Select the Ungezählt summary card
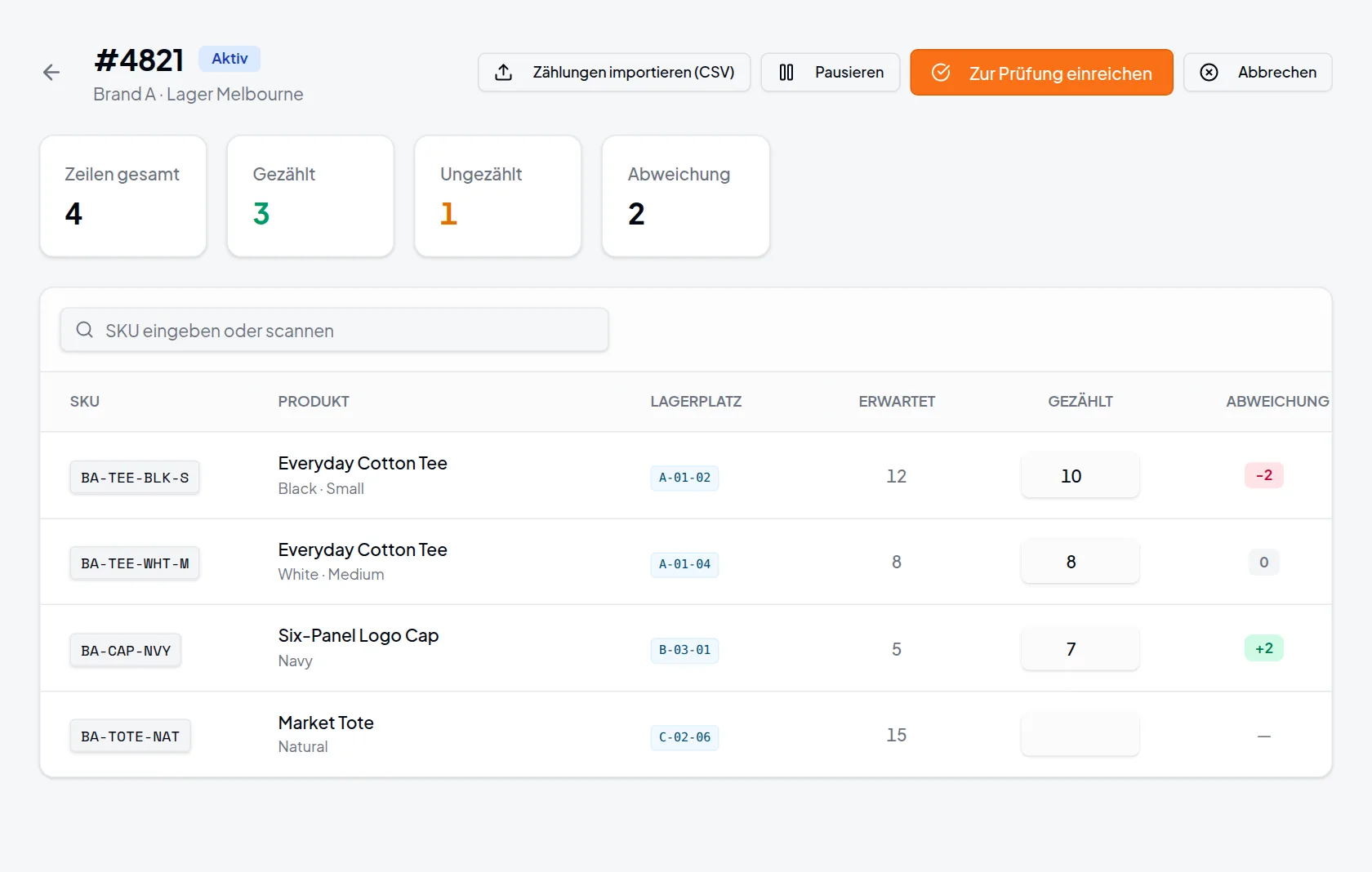1372x872 pixels. point(498,196)
